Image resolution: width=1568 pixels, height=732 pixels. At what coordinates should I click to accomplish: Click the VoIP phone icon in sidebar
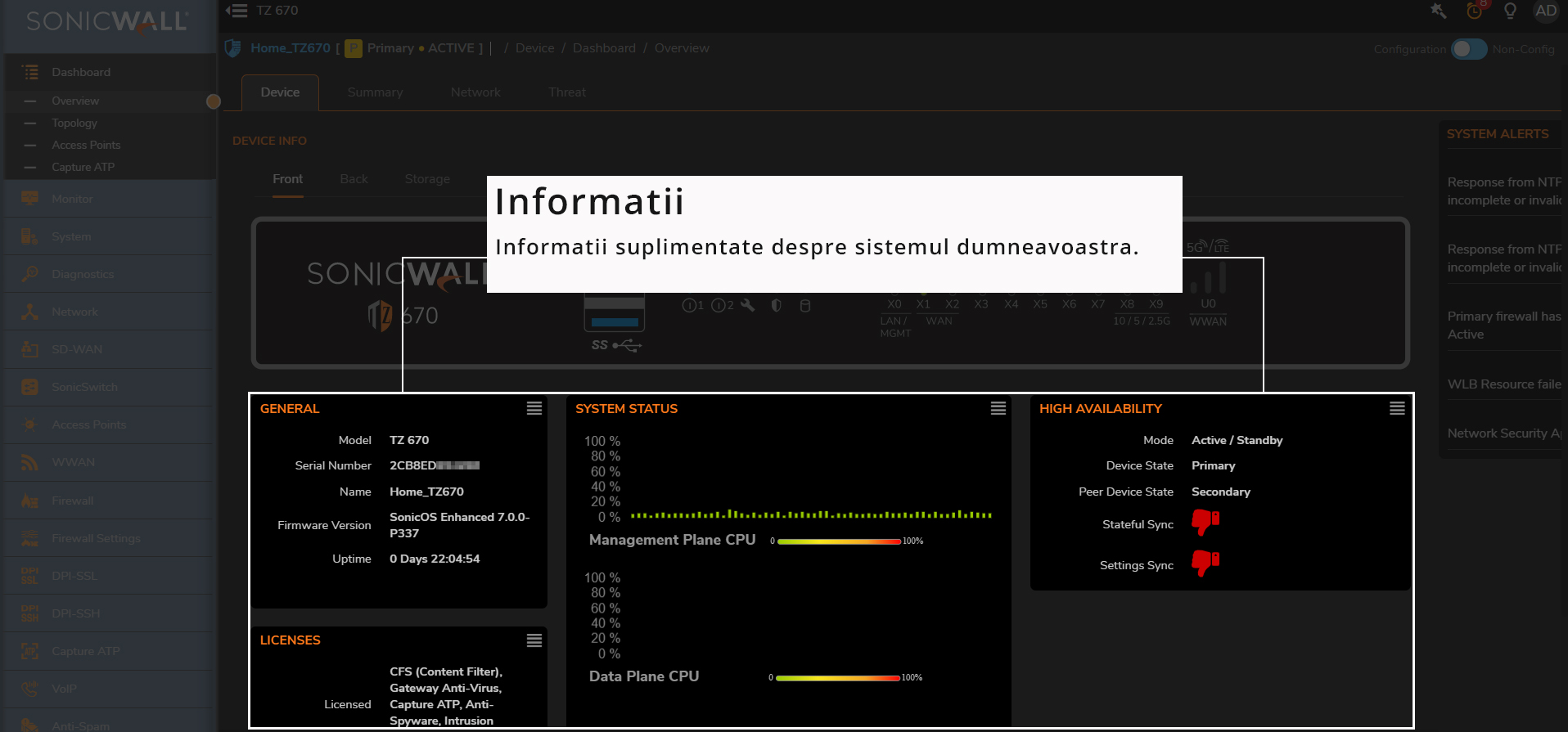(x=30, y=689)
